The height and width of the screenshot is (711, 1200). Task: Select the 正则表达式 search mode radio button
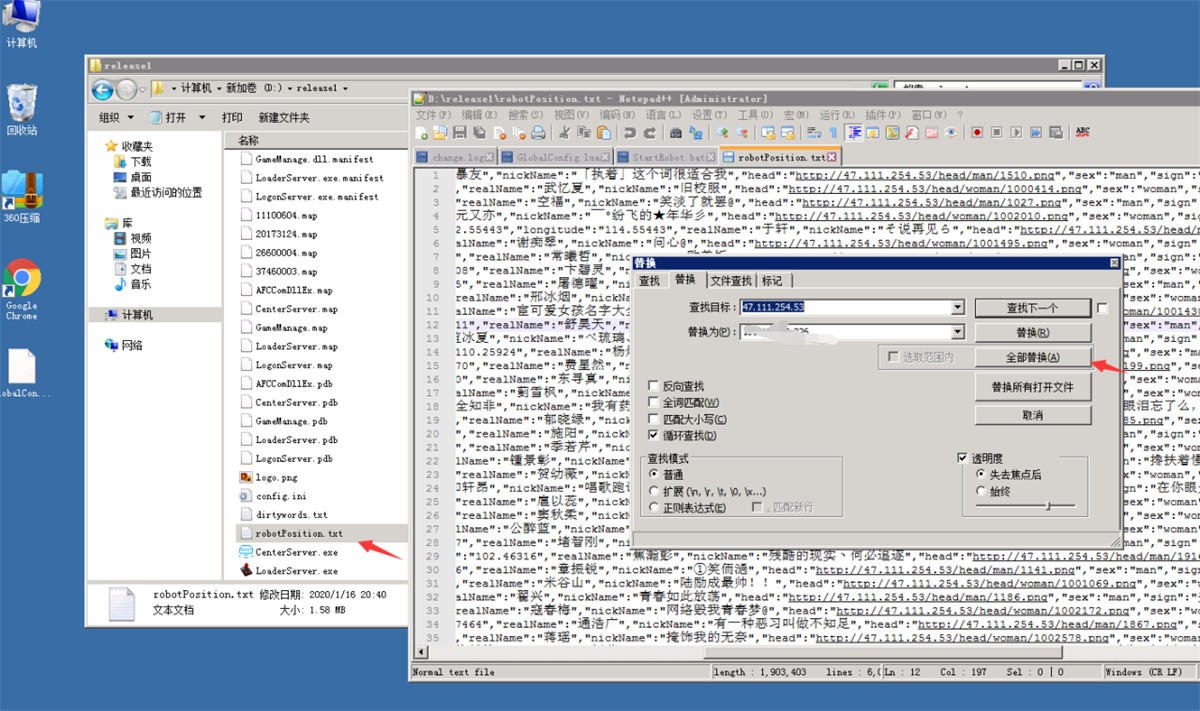click(x=654, y=507)
